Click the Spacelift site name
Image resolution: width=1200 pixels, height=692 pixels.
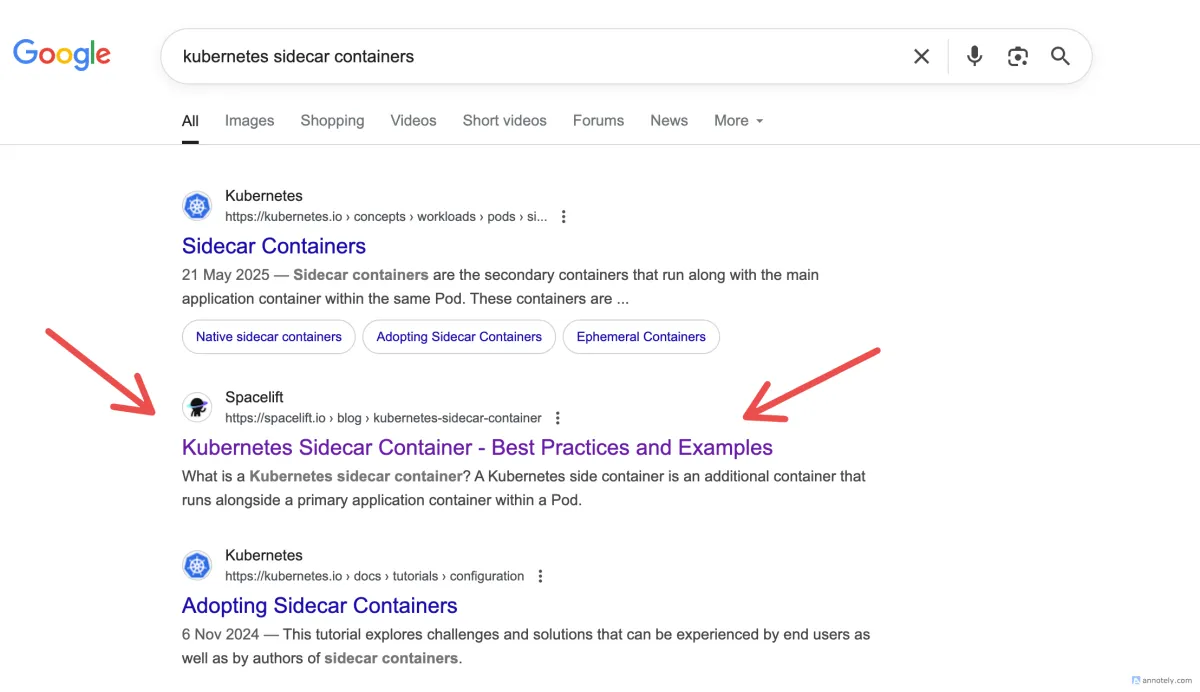click(x=254, y=397)
